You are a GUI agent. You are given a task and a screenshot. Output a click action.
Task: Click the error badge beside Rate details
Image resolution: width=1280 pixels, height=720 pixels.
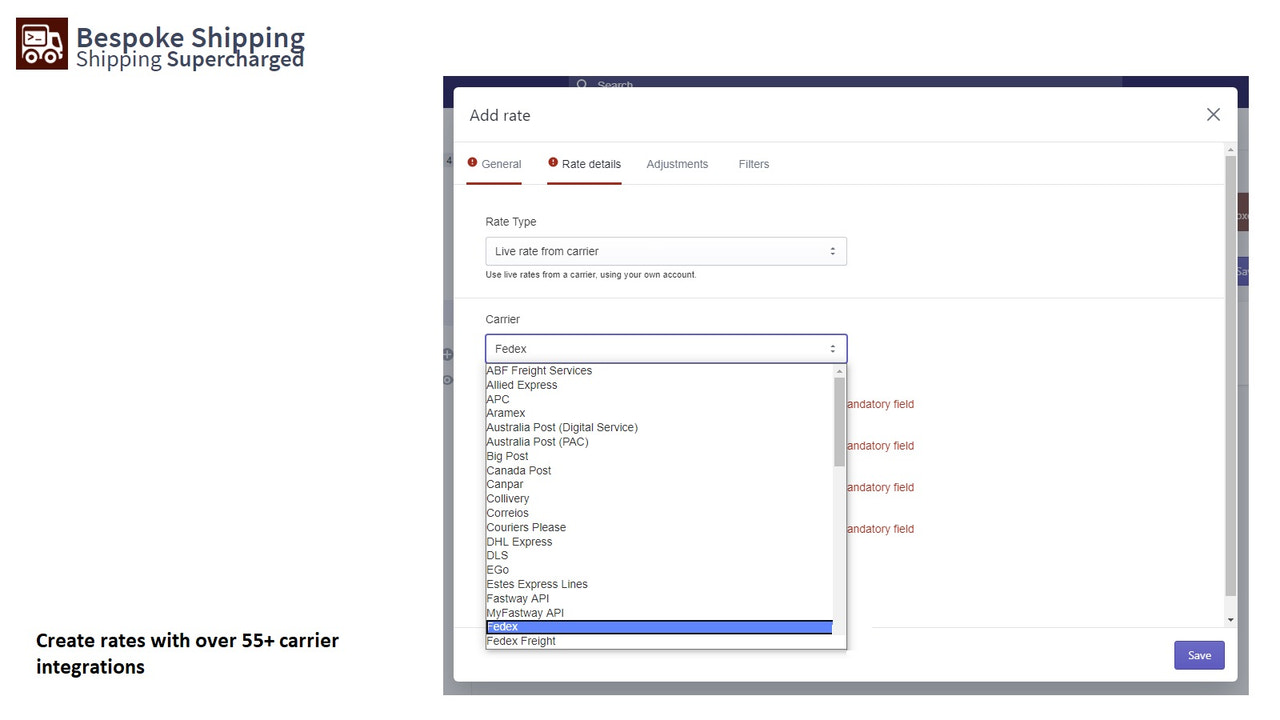click(552, 163)
